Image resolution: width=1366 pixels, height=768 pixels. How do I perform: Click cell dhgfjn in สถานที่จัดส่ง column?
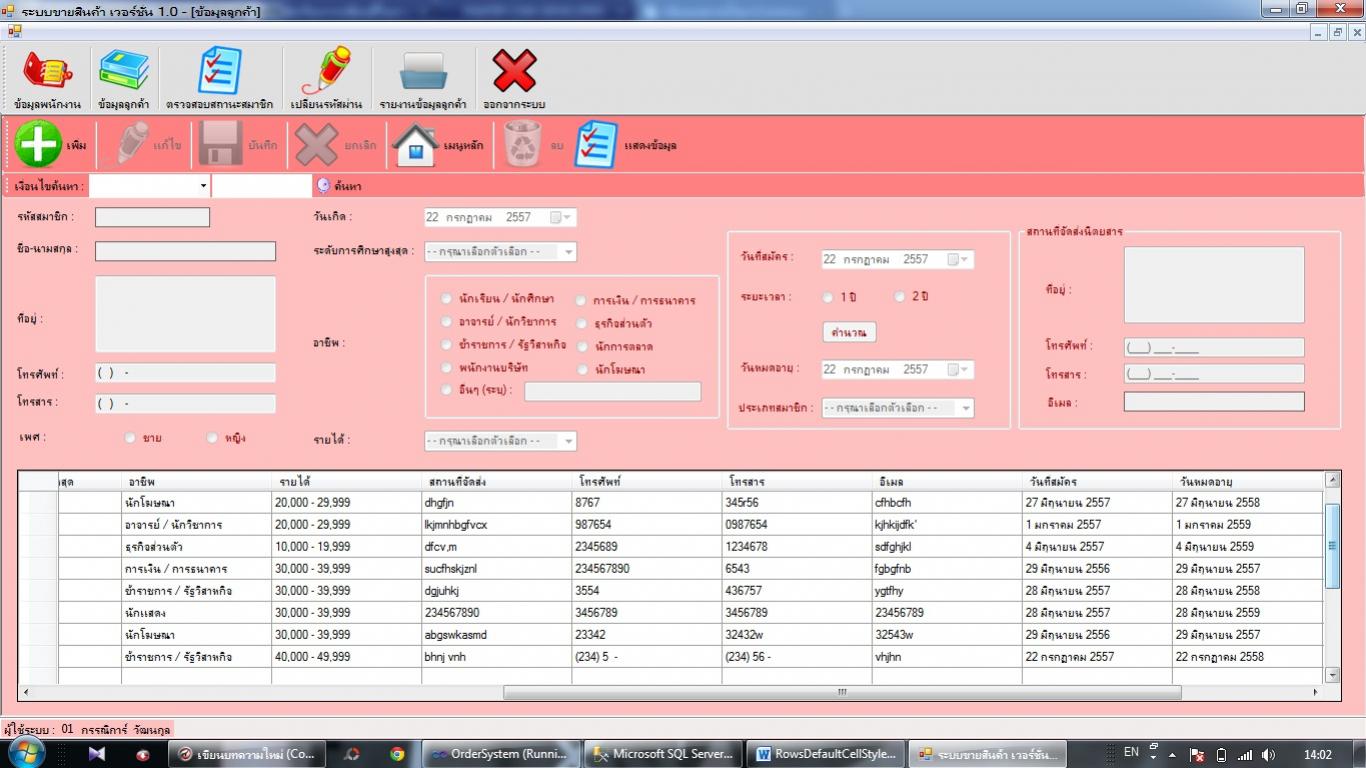point(496,503)
